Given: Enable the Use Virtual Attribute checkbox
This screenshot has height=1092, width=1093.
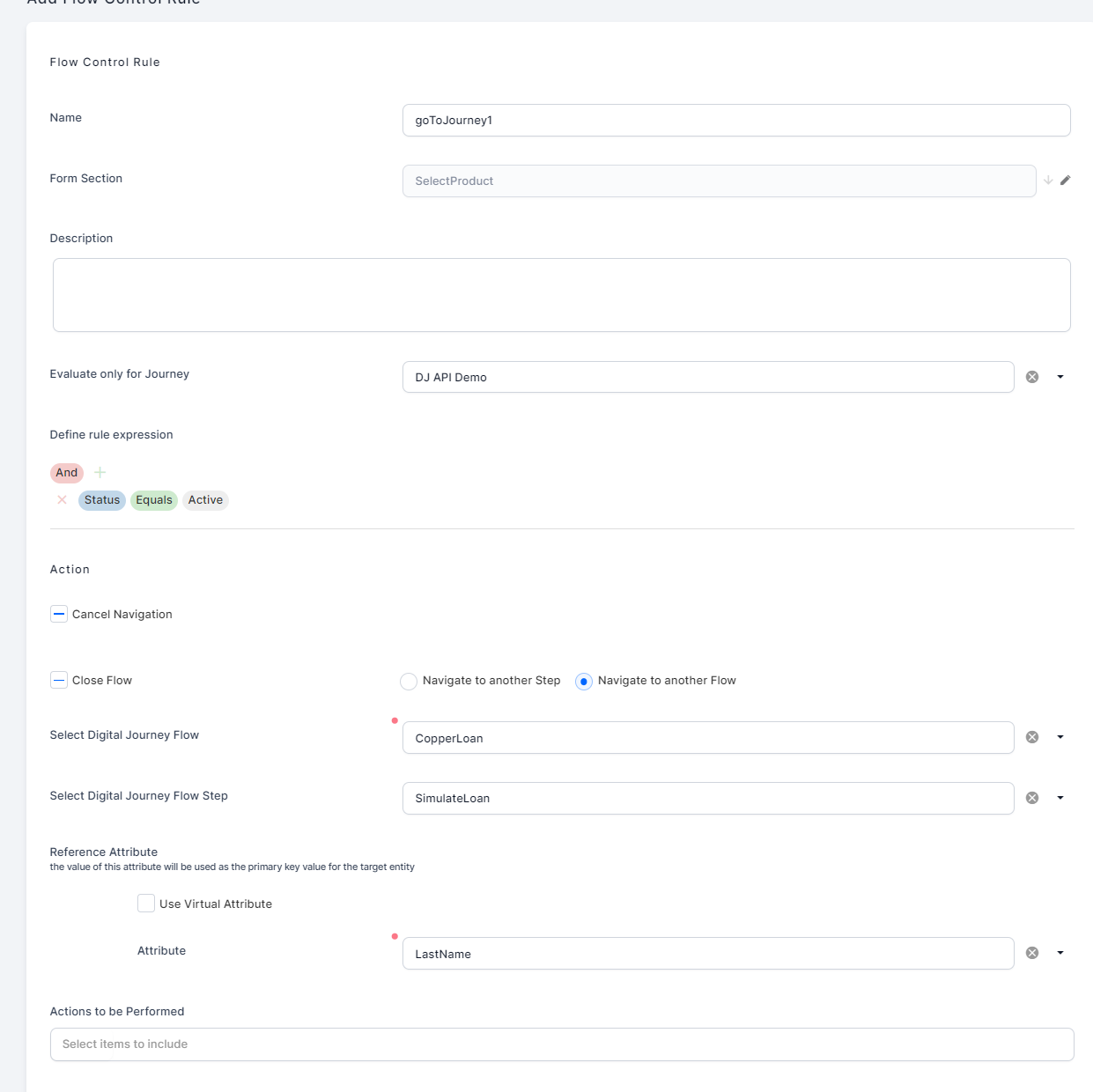Looking at the screenshot, I should click(146, 904).
